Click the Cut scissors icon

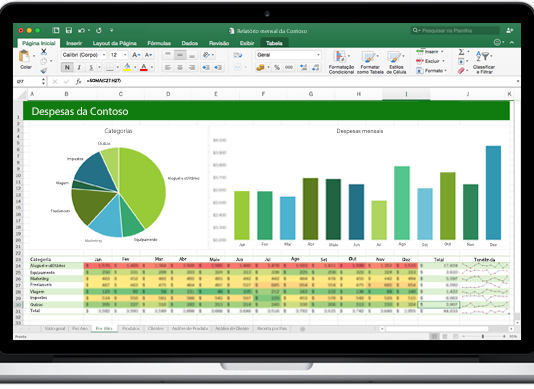44,52
